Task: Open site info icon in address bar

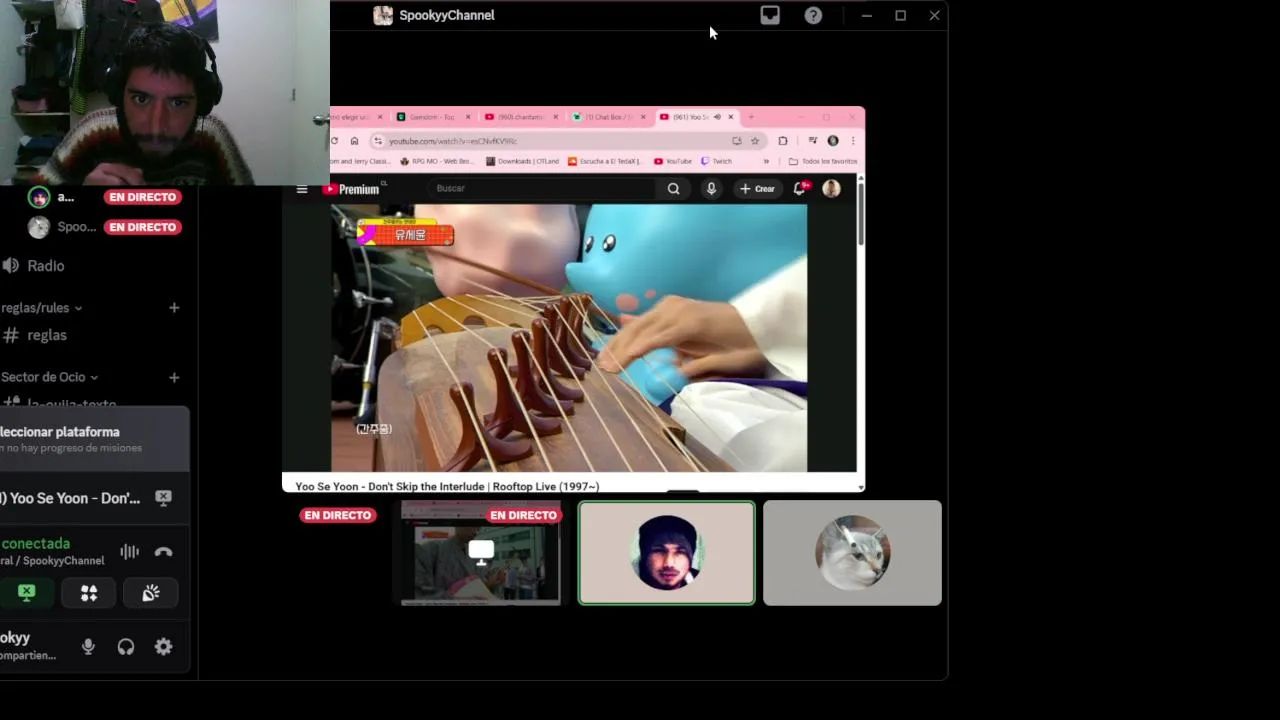Action: [x=377, y=141]
